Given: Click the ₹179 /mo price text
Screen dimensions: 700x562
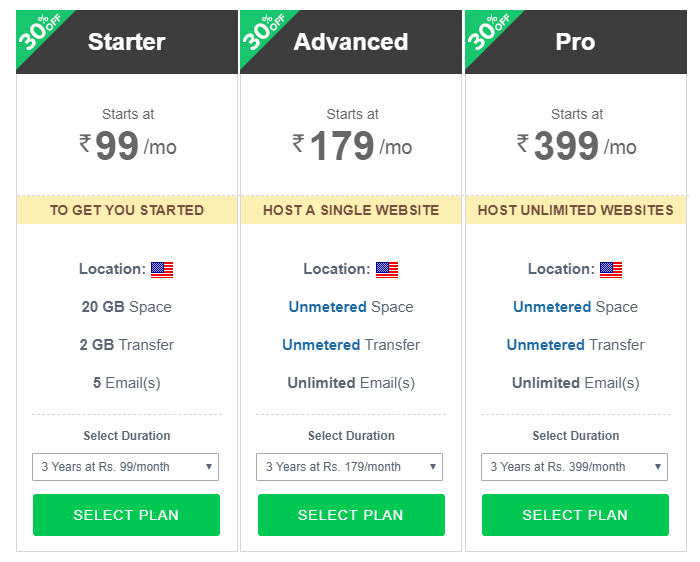Looking at the screenshot, I should [352, 146].
